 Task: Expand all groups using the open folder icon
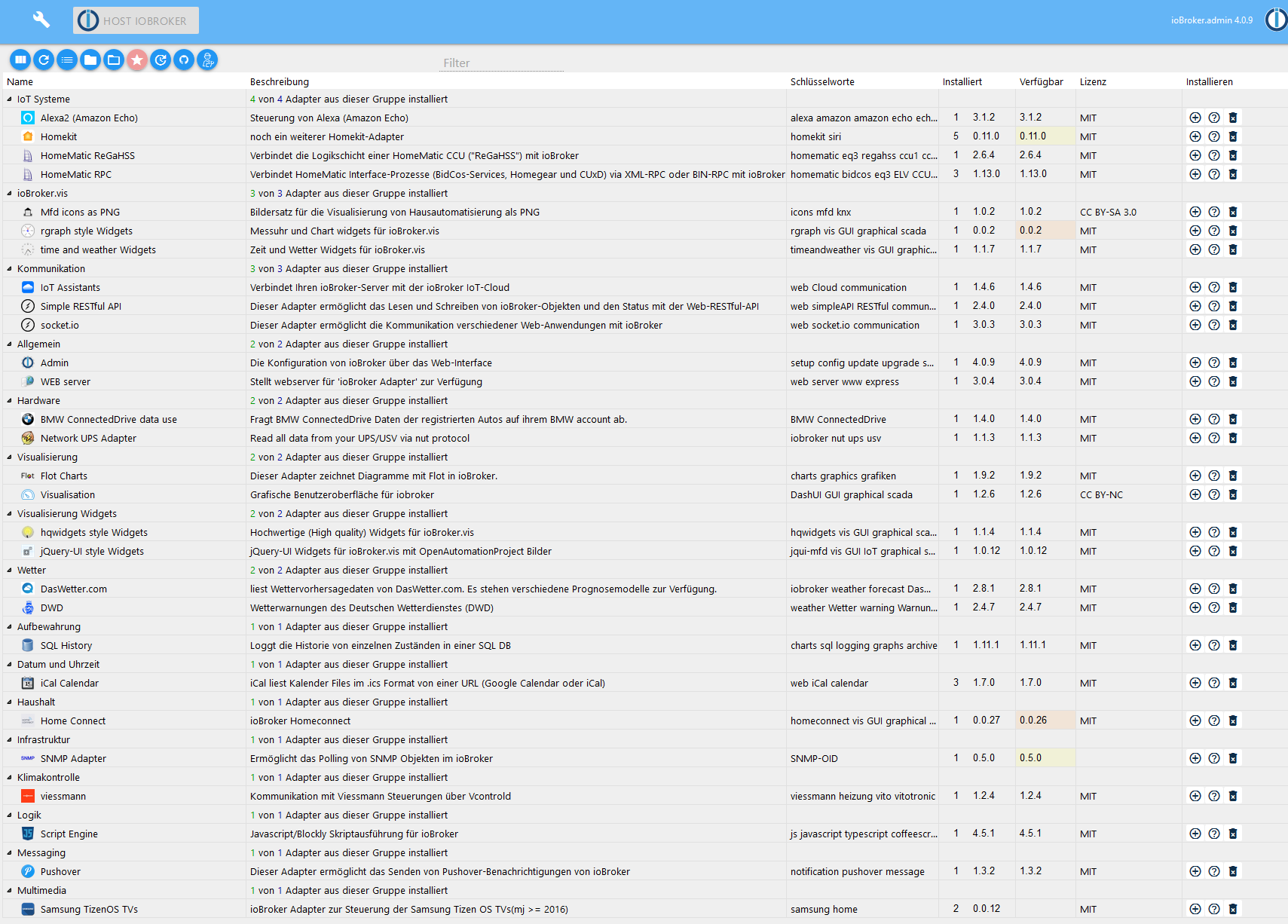coord(114,60)
